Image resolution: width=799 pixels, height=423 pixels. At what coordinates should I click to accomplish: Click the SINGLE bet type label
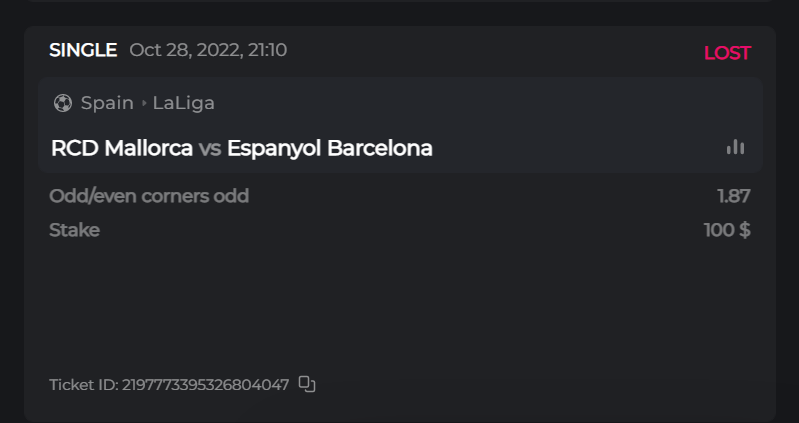(x=83, y=50)
